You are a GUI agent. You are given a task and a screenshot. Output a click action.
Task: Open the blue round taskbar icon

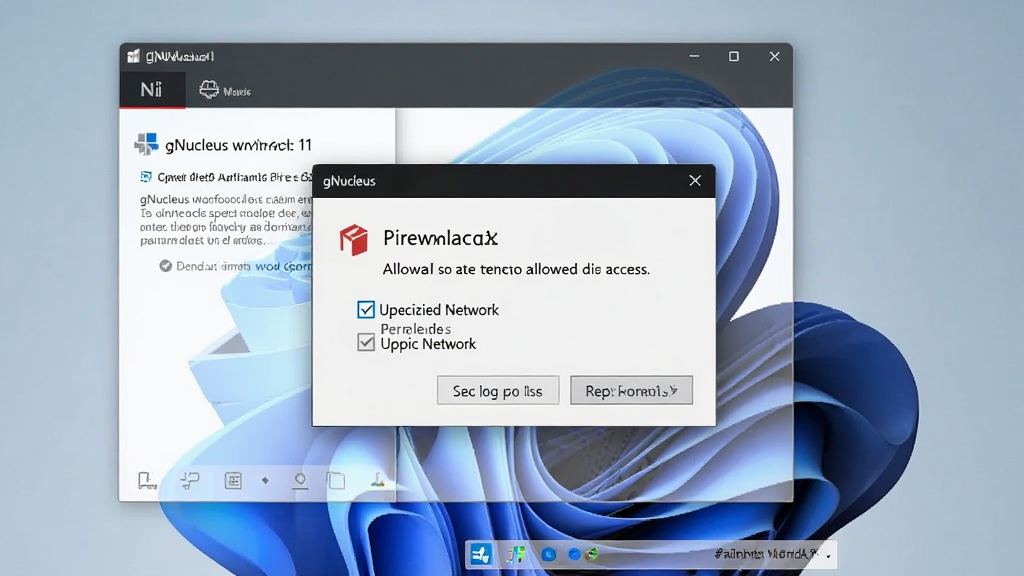coord(549,554)
